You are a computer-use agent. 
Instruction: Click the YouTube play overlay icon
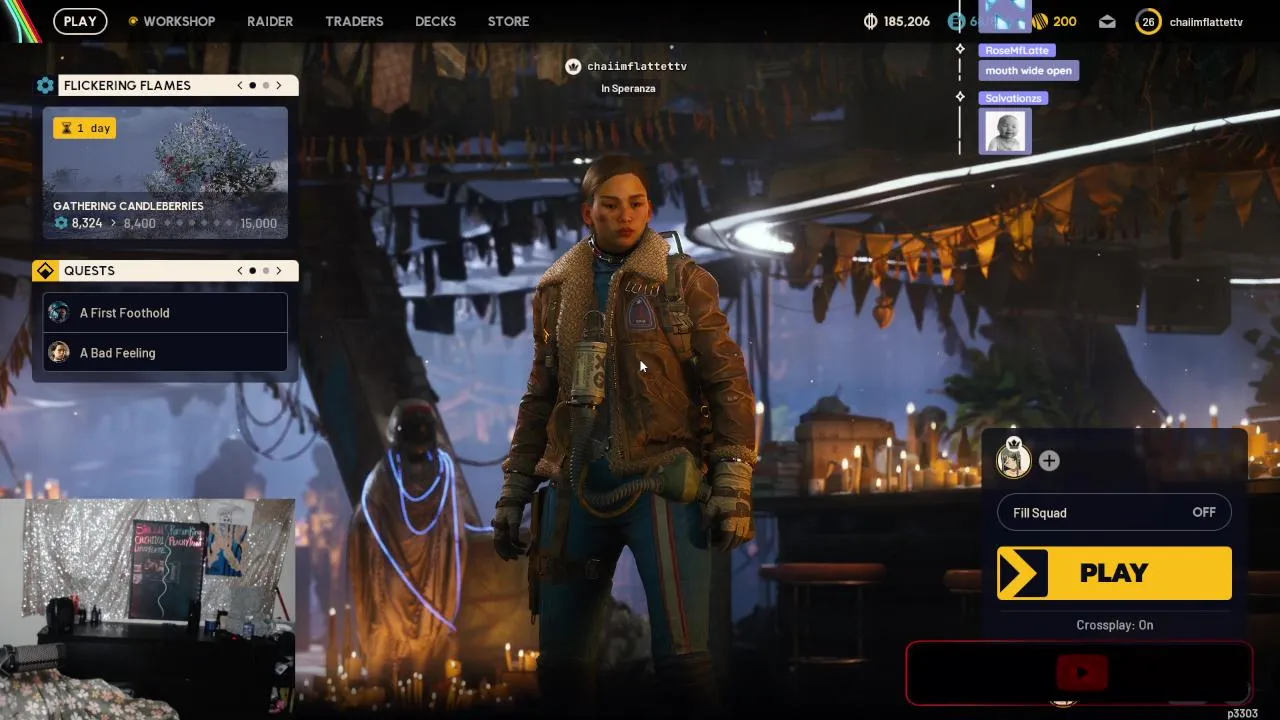(1081, 673)
